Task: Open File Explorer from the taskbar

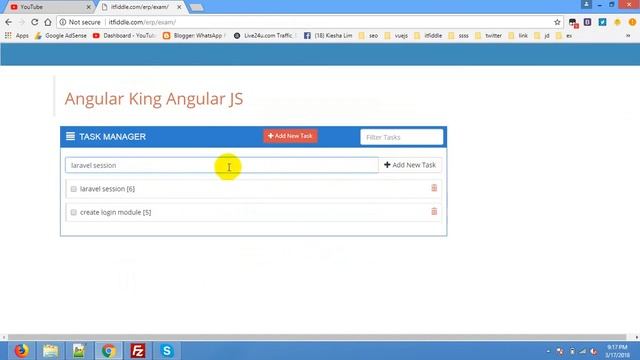Action: (x=51, y=351)
